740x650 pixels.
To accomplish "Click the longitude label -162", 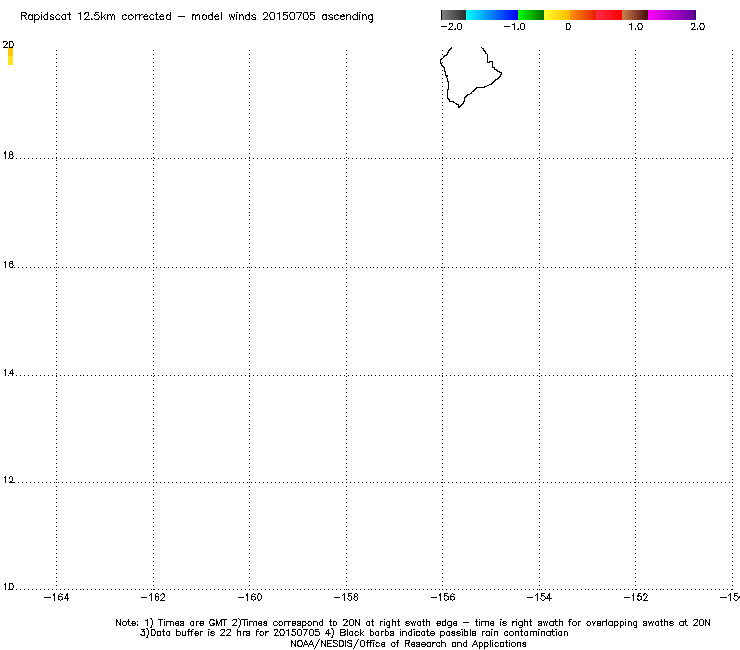I will 153,598.
